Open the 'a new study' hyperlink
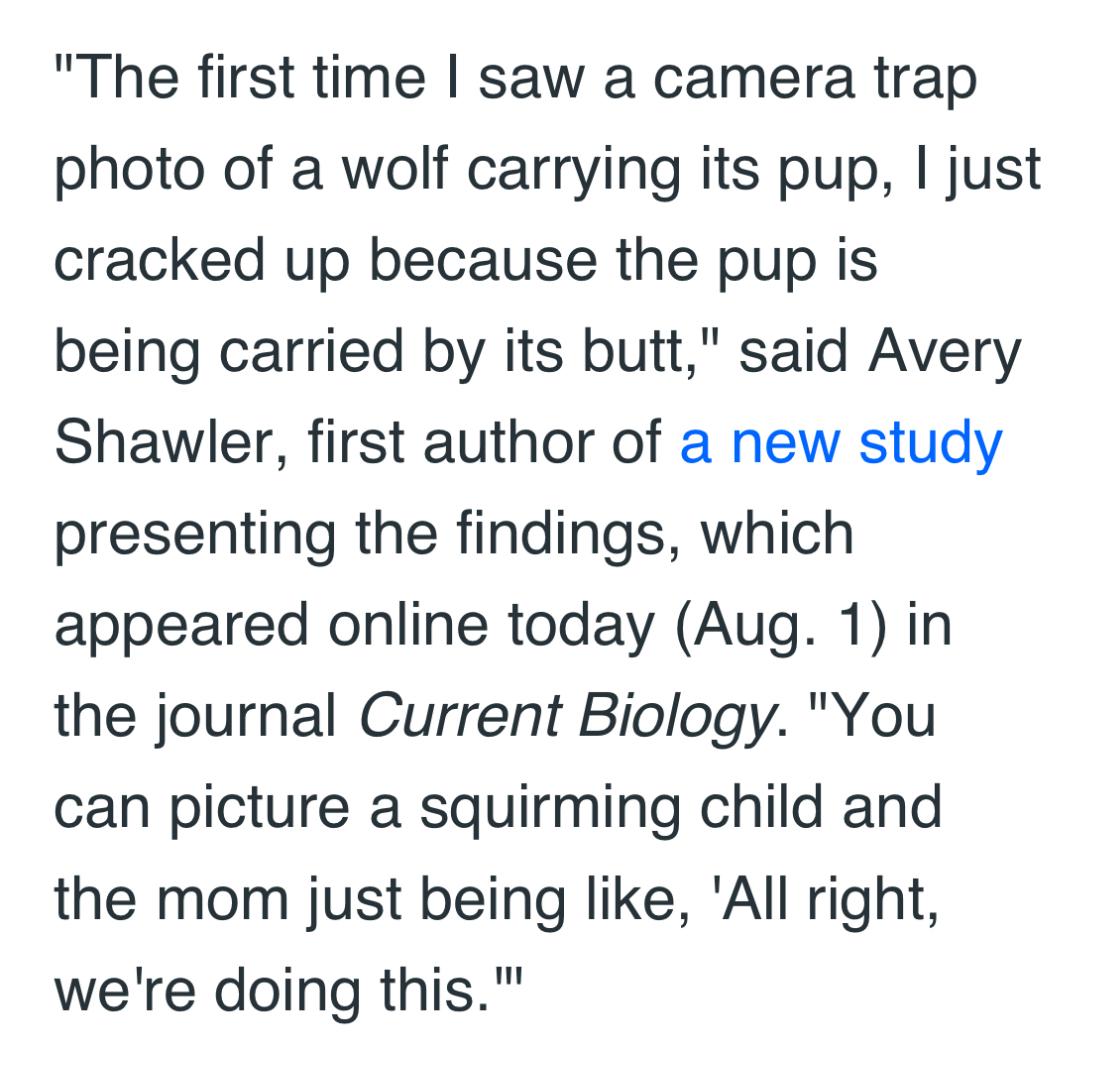 [x=841, y=445]
